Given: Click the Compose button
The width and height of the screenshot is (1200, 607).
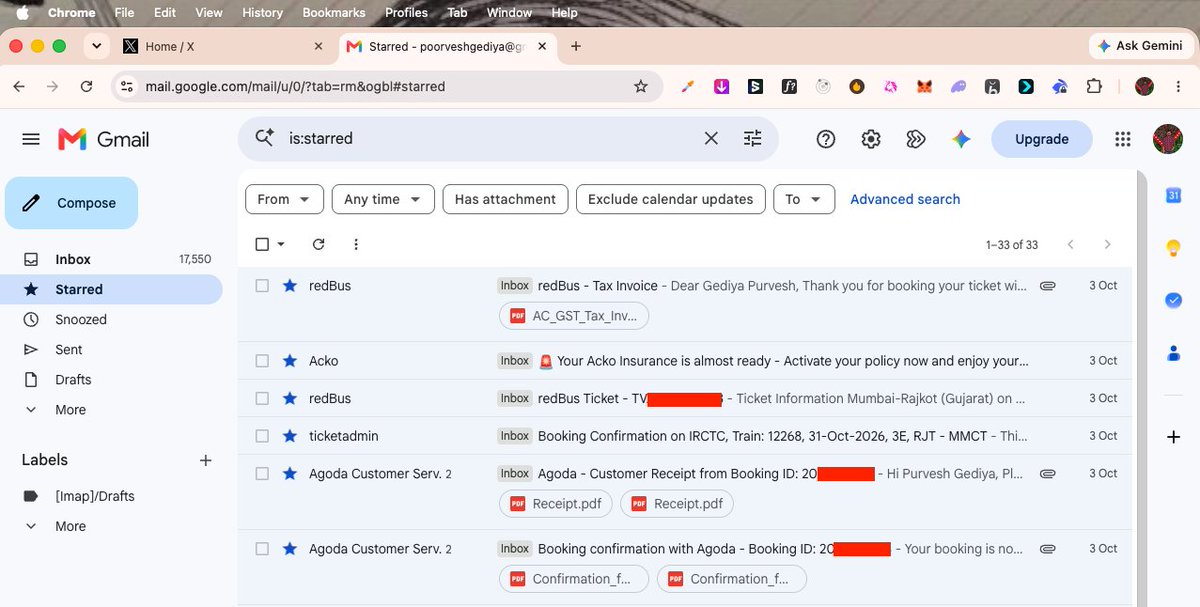Looking at the screenshot, I should (x=72, y=203).
